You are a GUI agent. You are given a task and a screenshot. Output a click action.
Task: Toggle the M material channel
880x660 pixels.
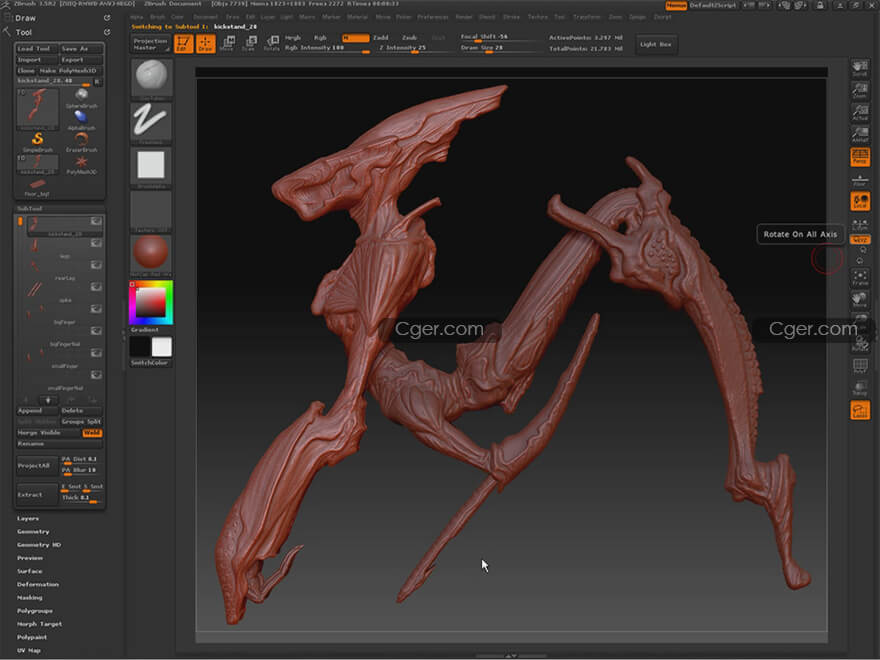coord(355,38)
